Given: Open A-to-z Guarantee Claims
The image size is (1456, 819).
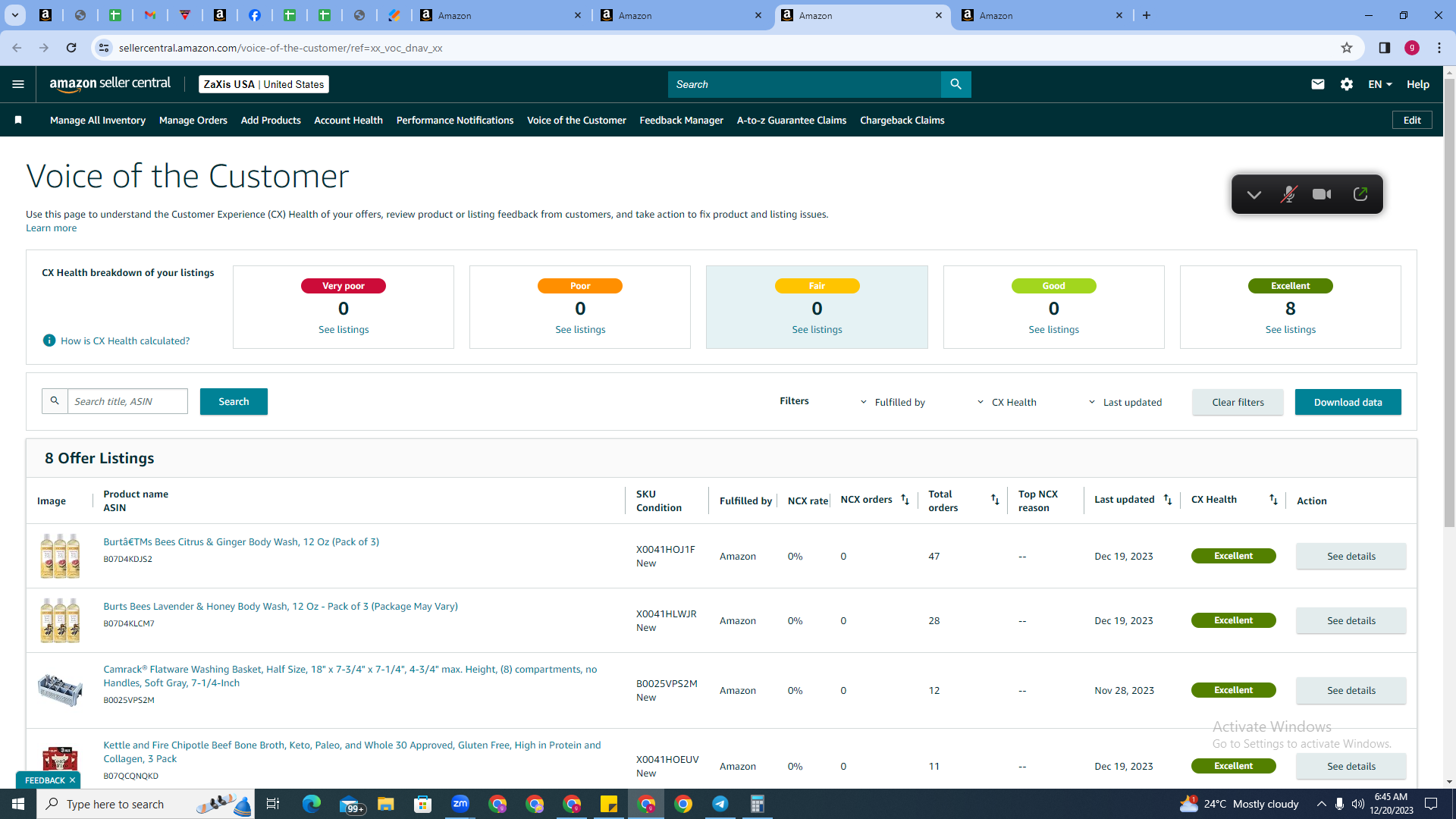Looking at the screenshot, I should [x=792, y=120].
